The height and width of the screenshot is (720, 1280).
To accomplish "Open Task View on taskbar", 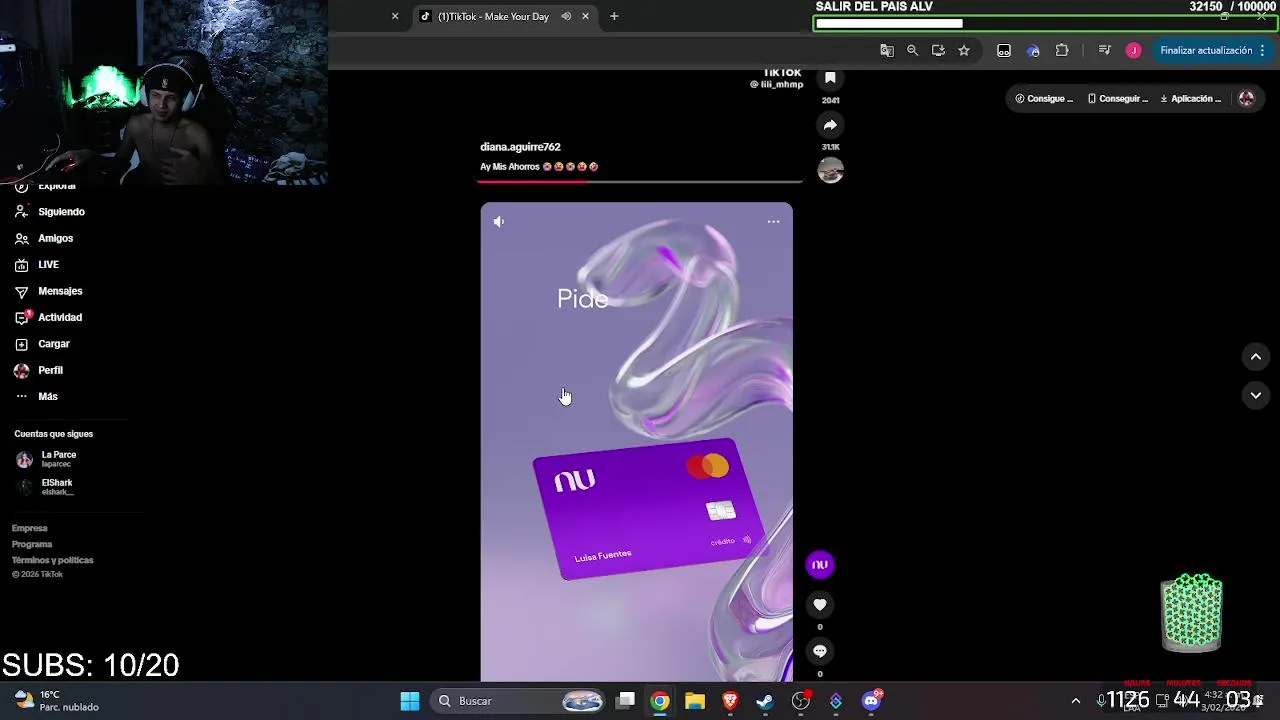I will [x=626, y=701].
